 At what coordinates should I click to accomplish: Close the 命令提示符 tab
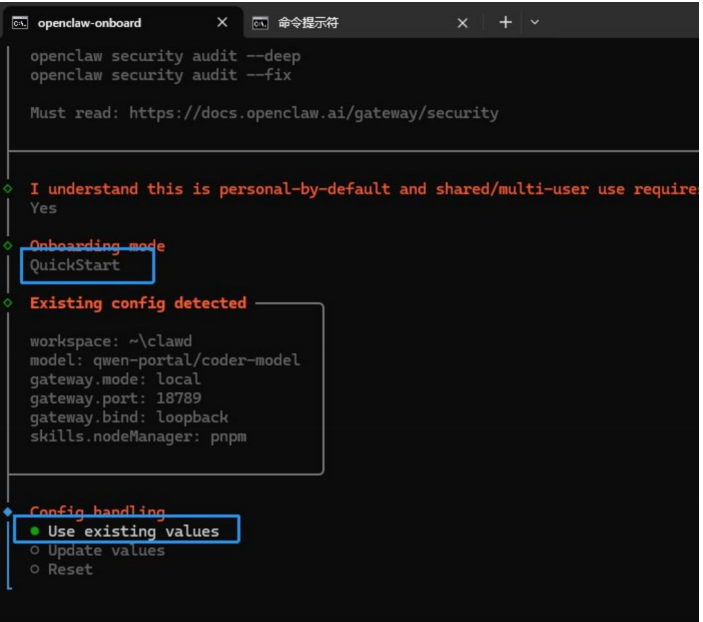pos(462,23)
